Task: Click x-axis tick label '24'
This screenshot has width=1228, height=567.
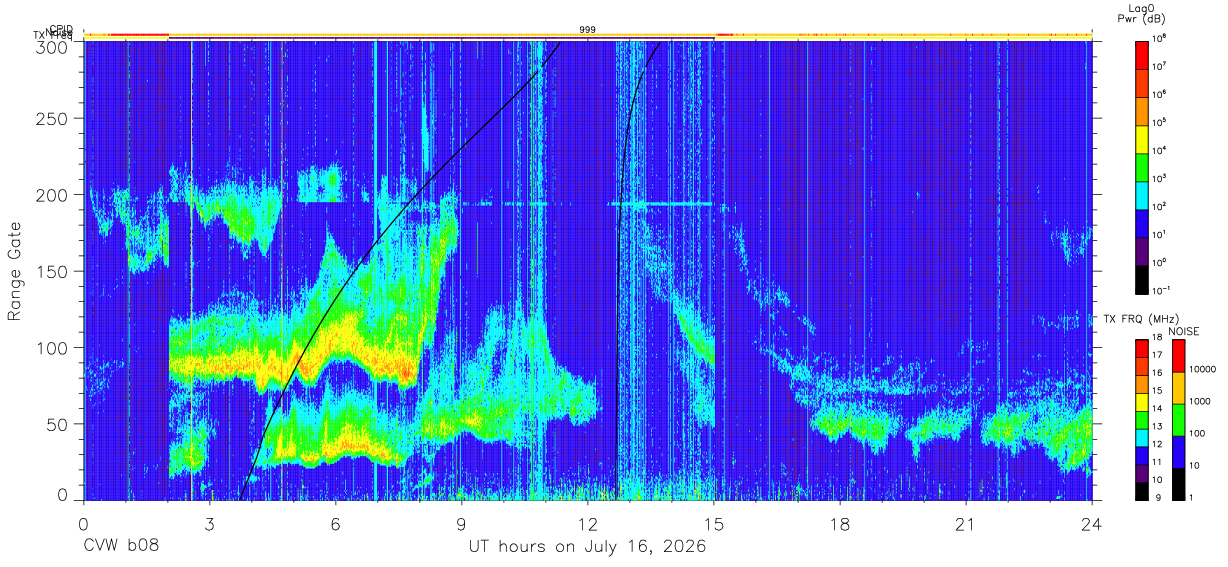Action: point(1092,524)
